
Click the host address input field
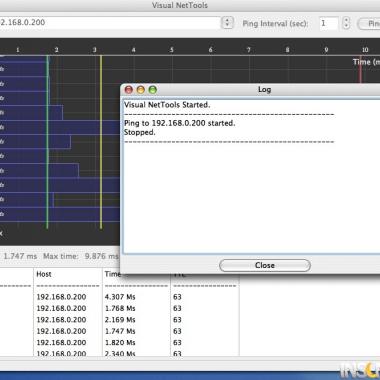pyautogui.click(x=110, y=23)
